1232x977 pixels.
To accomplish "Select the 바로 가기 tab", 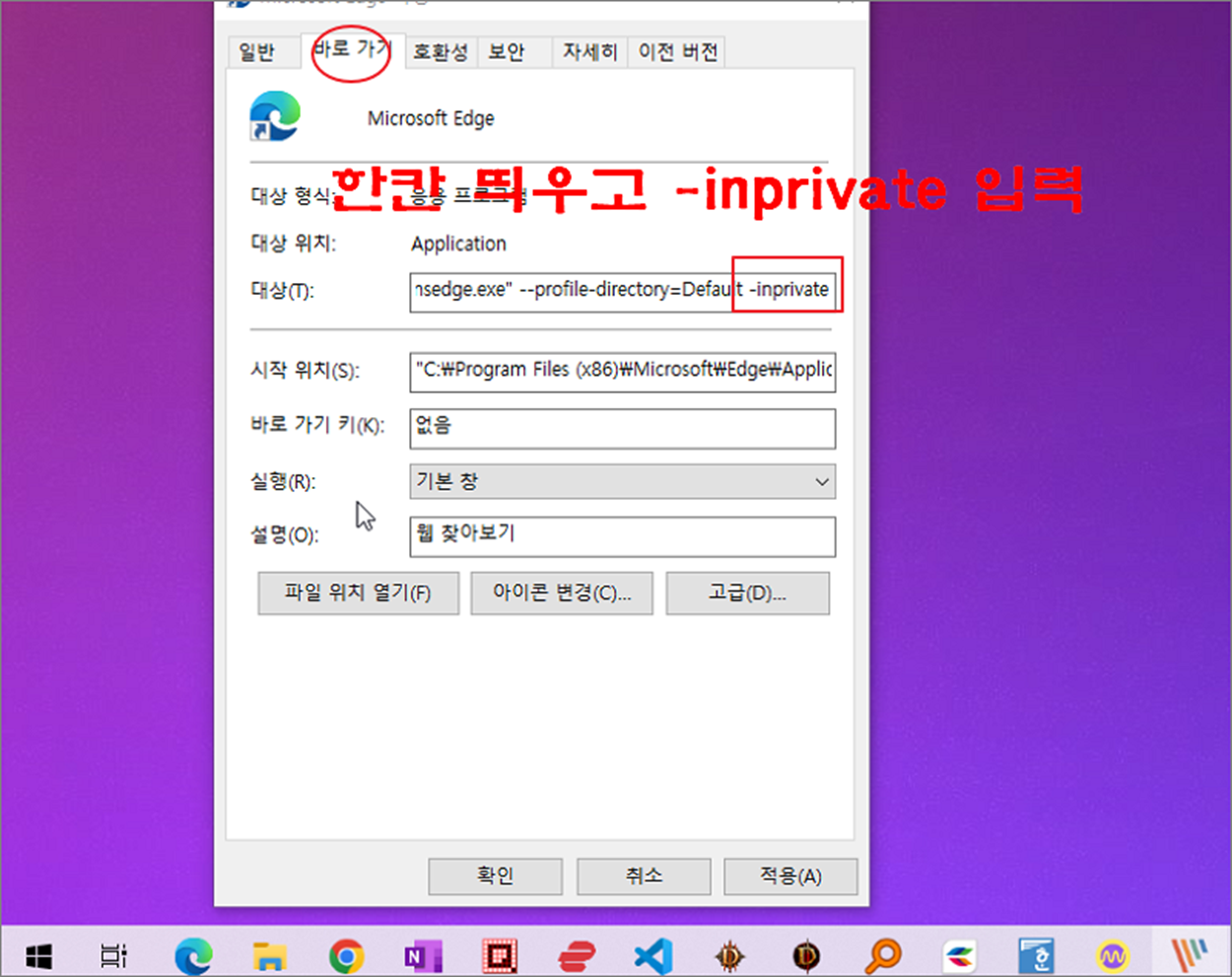I will point(353,49).
